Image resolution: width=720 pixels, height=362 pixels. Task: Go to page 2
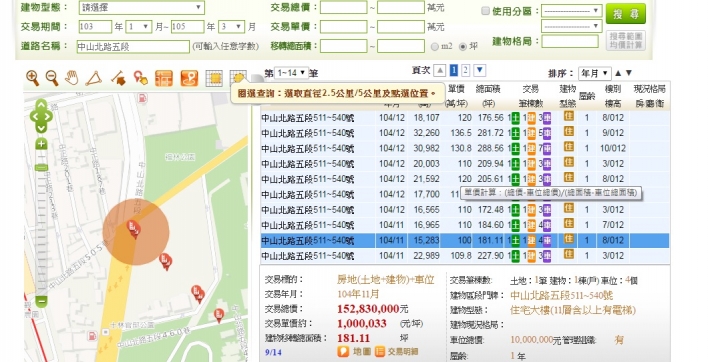tap(465, 70)
